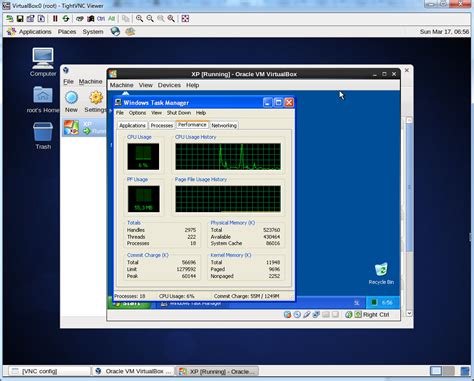Click VirtualBox optical disk status icon
This screenshot has height=381, width=474.
click(x=297, y=315)
